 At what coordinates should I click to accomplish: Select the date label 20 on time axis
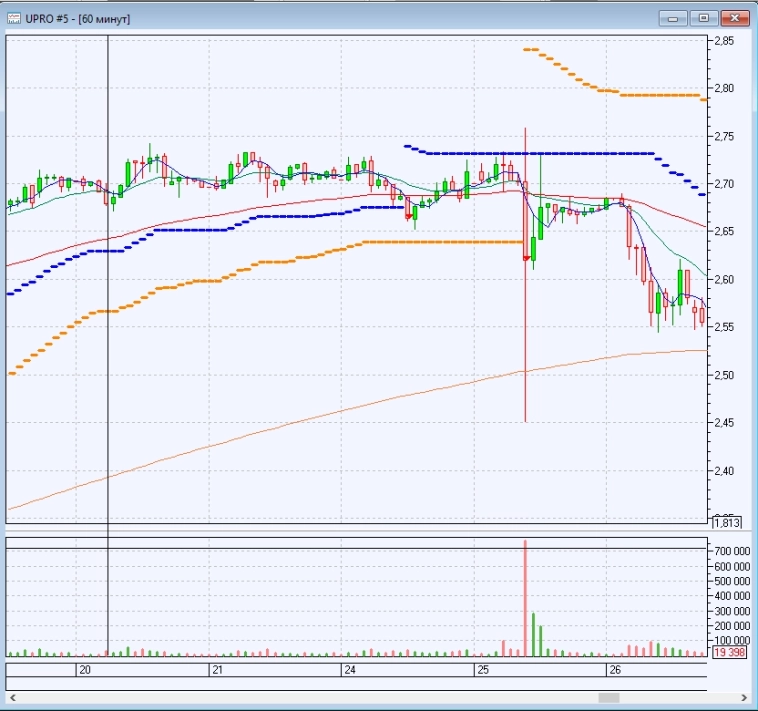click(84, 670)
